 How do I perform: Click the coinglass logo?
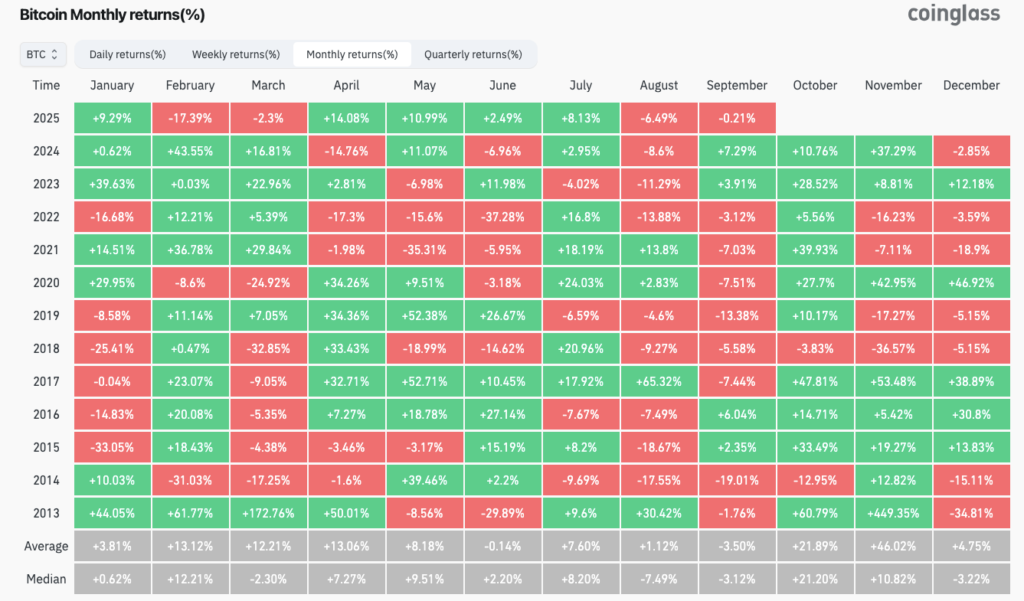[x=953, y=15]
